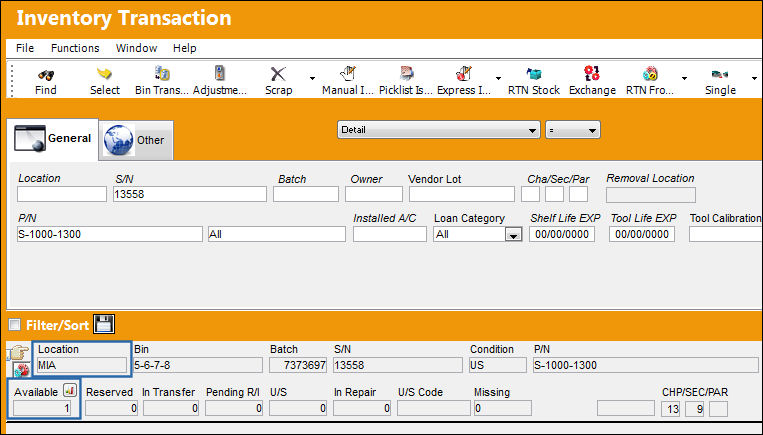This screenshot has width=763, height=435.
Task: Click the Shelf Life EXP date field
Action: tap(562, 234)
